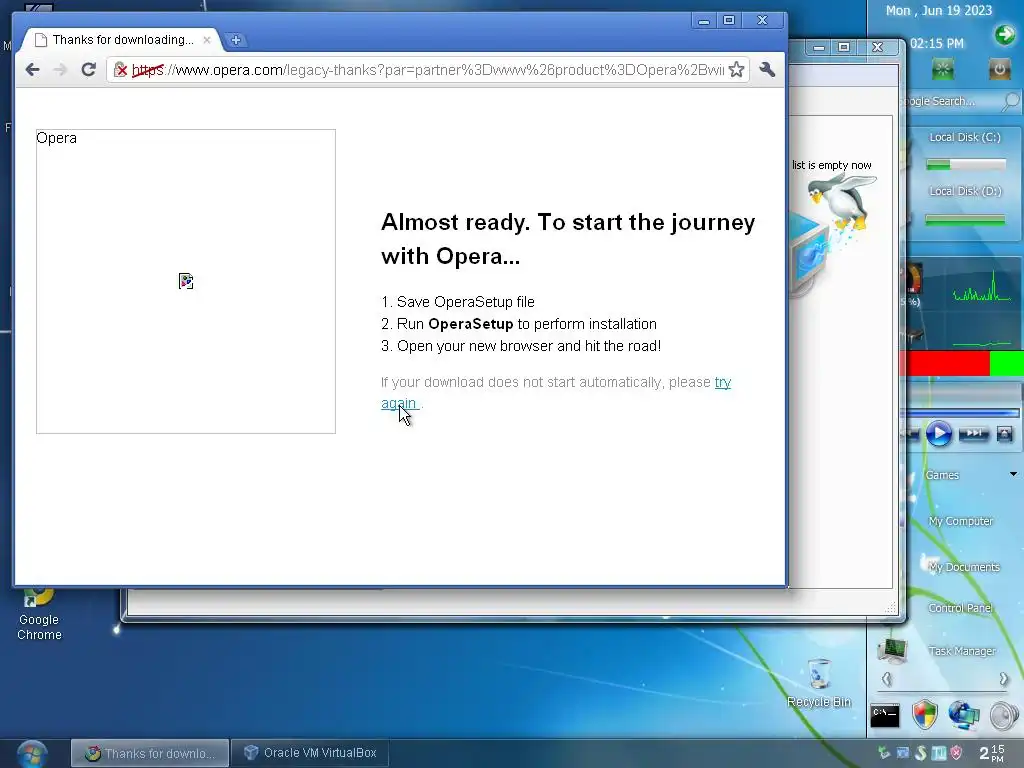This screenshot has height=768, width=1024.
Task: Play media in sidebar player
Action: pyautogui.click(x=938, y=434)
